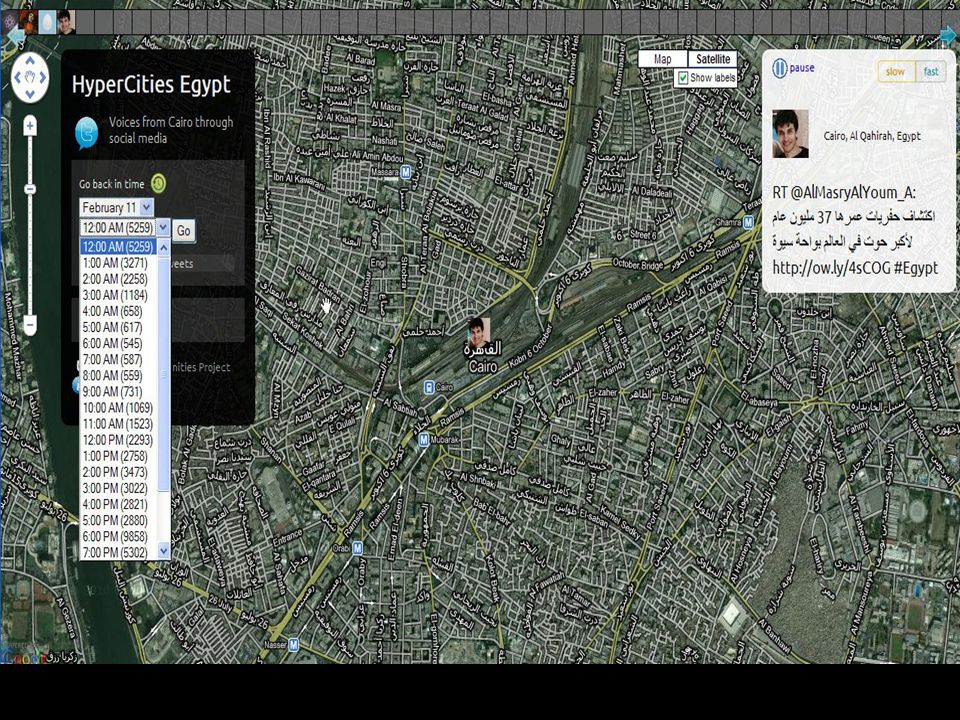This screenshot has width=960, height=720.
Task: Click the zoom slider handle
Action: pyautogui.click(x=30, y=189)
